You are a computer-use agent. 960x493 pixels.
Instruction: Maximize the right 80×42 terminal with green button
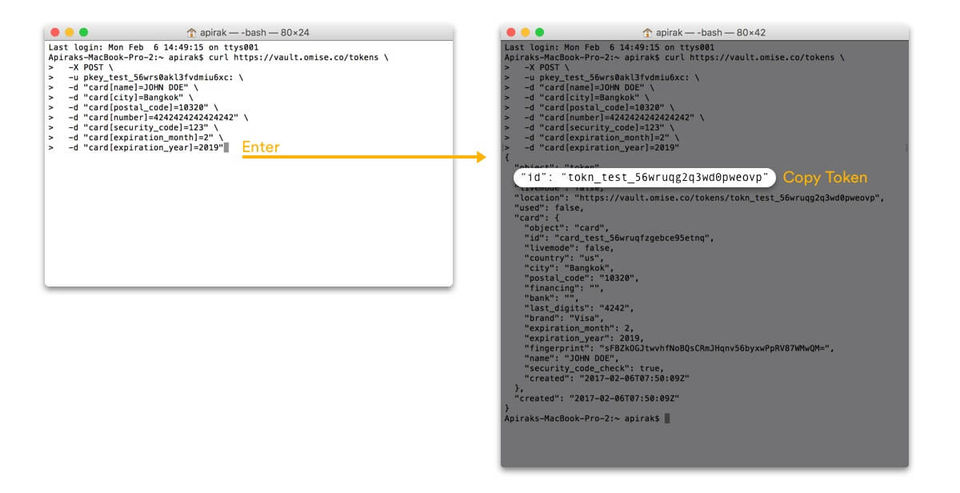tap(539, 32)
